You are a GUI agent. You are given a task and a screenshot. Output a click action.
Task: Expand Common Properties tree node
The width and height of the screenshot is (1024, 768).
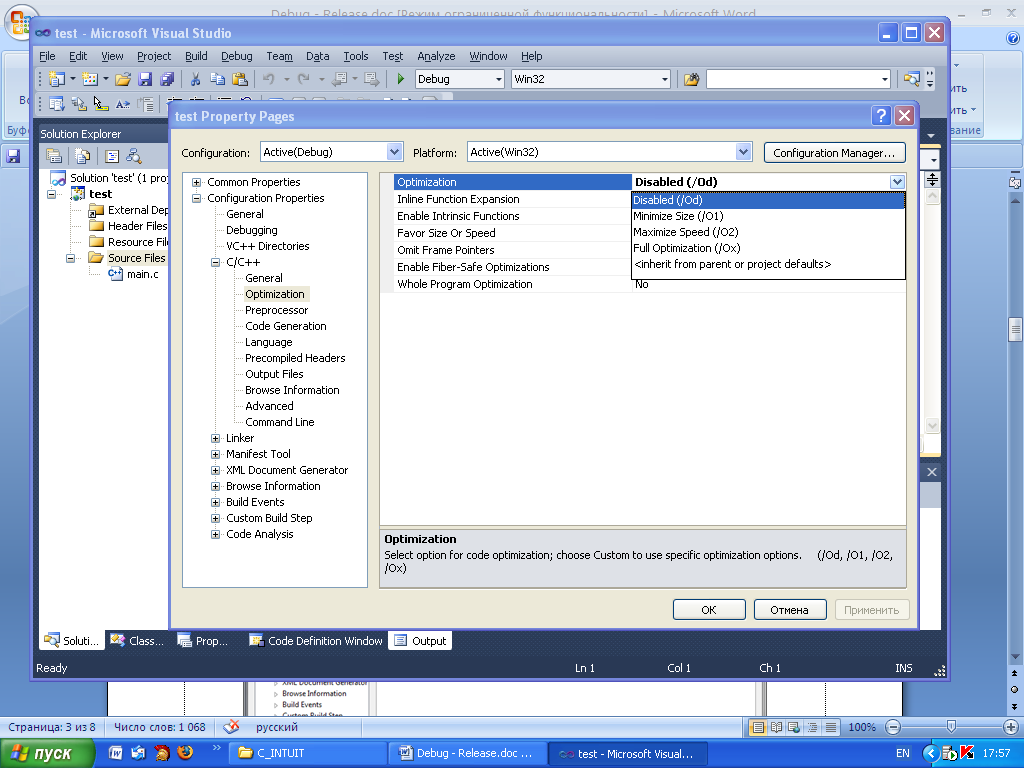pyautogui.click(x=196, y=182)
